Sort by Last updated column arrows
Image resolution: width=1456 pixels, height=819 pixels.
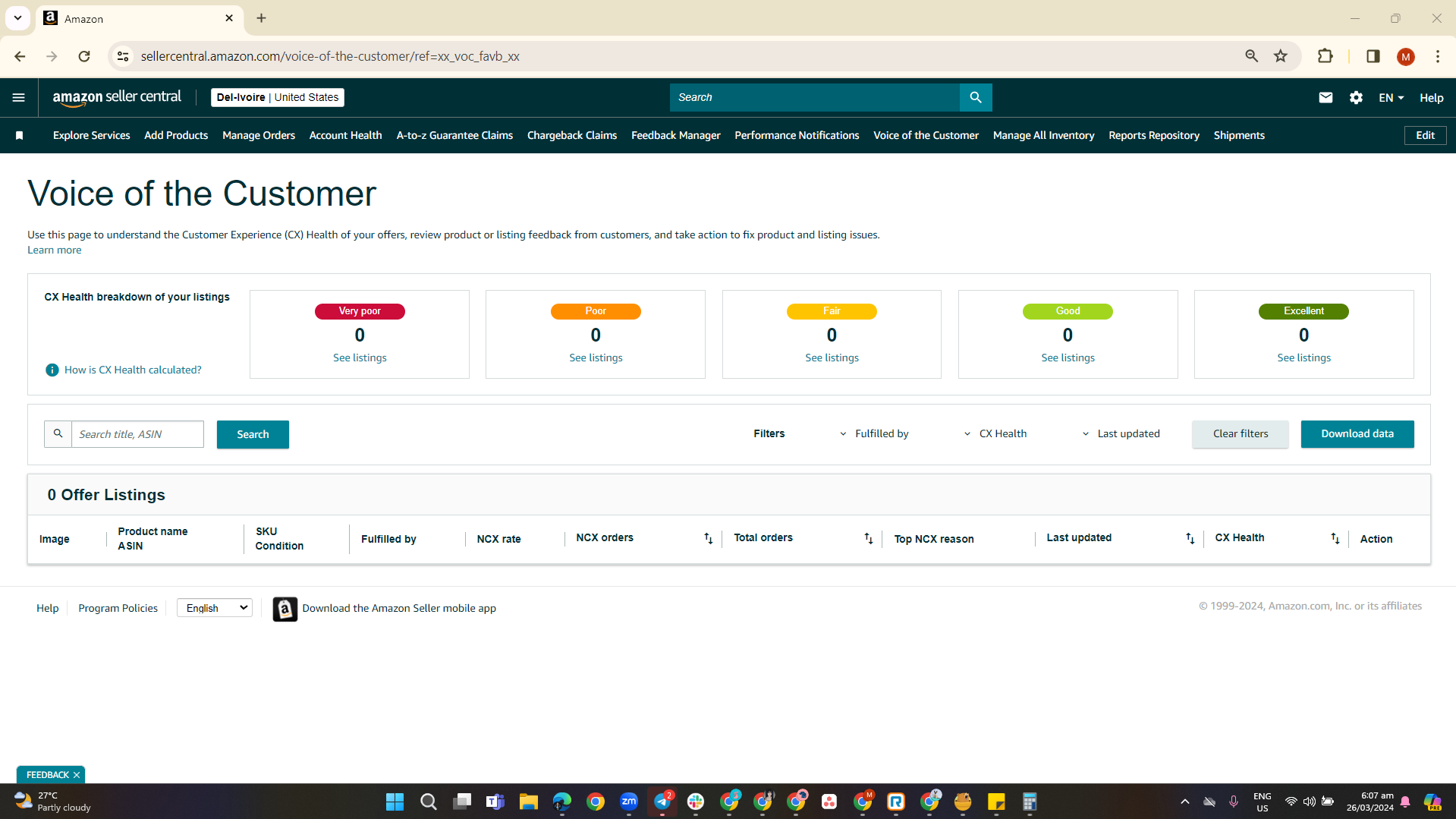click(1190, 538)
